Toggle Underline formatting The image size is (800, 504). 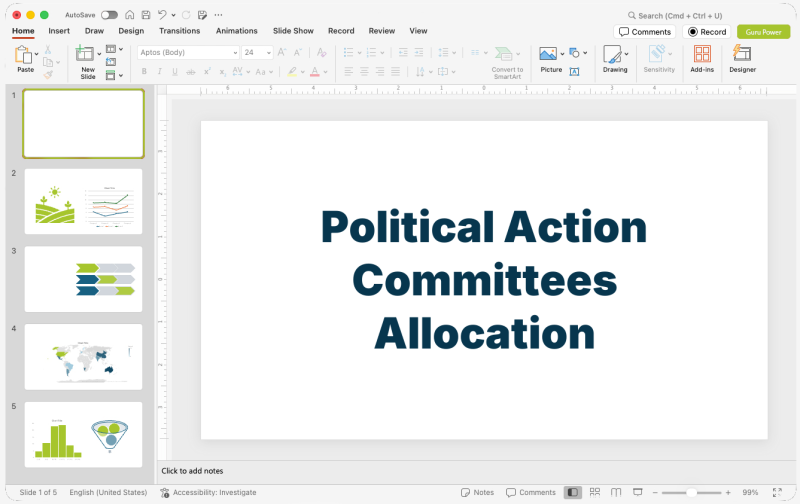[x=175, y=72]
